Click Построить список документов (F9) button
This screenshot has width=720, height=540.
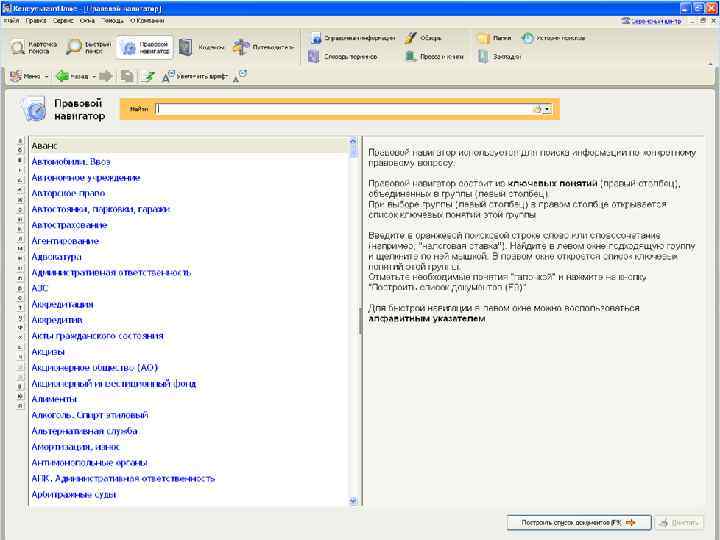(579, 523)
